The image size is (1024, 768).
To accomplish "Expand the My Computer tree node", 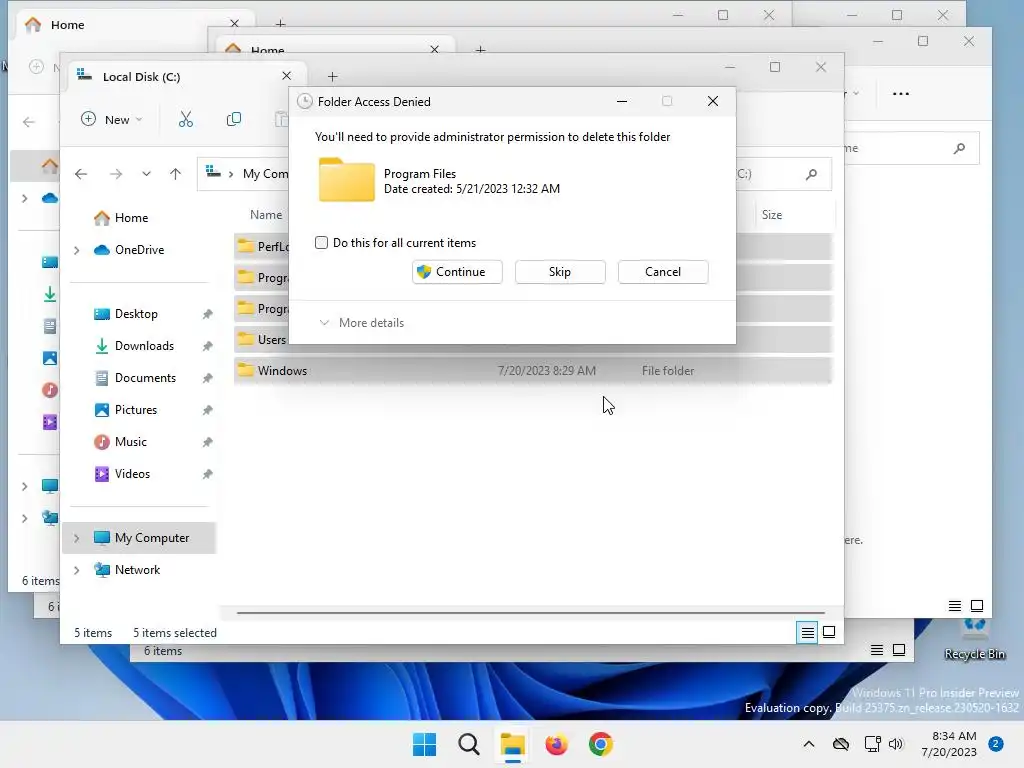I will tap(76, 538).
